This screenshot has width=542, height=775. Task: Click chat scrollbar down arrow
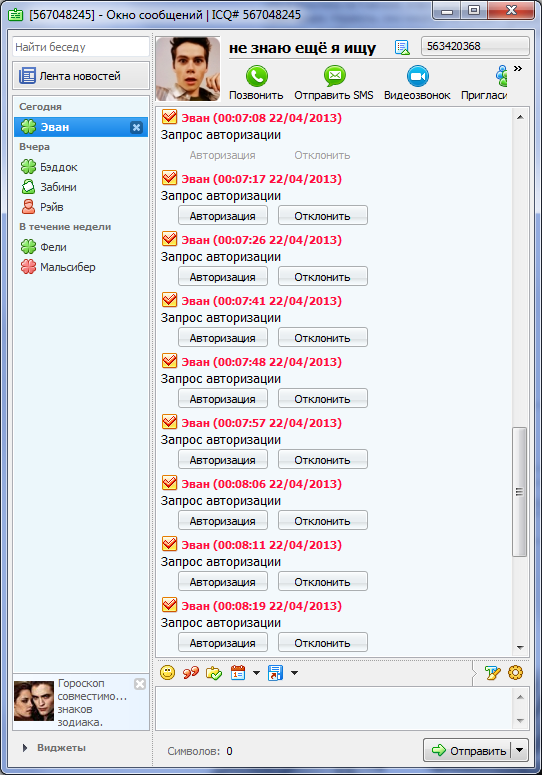pyautogui.click(x=520, y=647)
